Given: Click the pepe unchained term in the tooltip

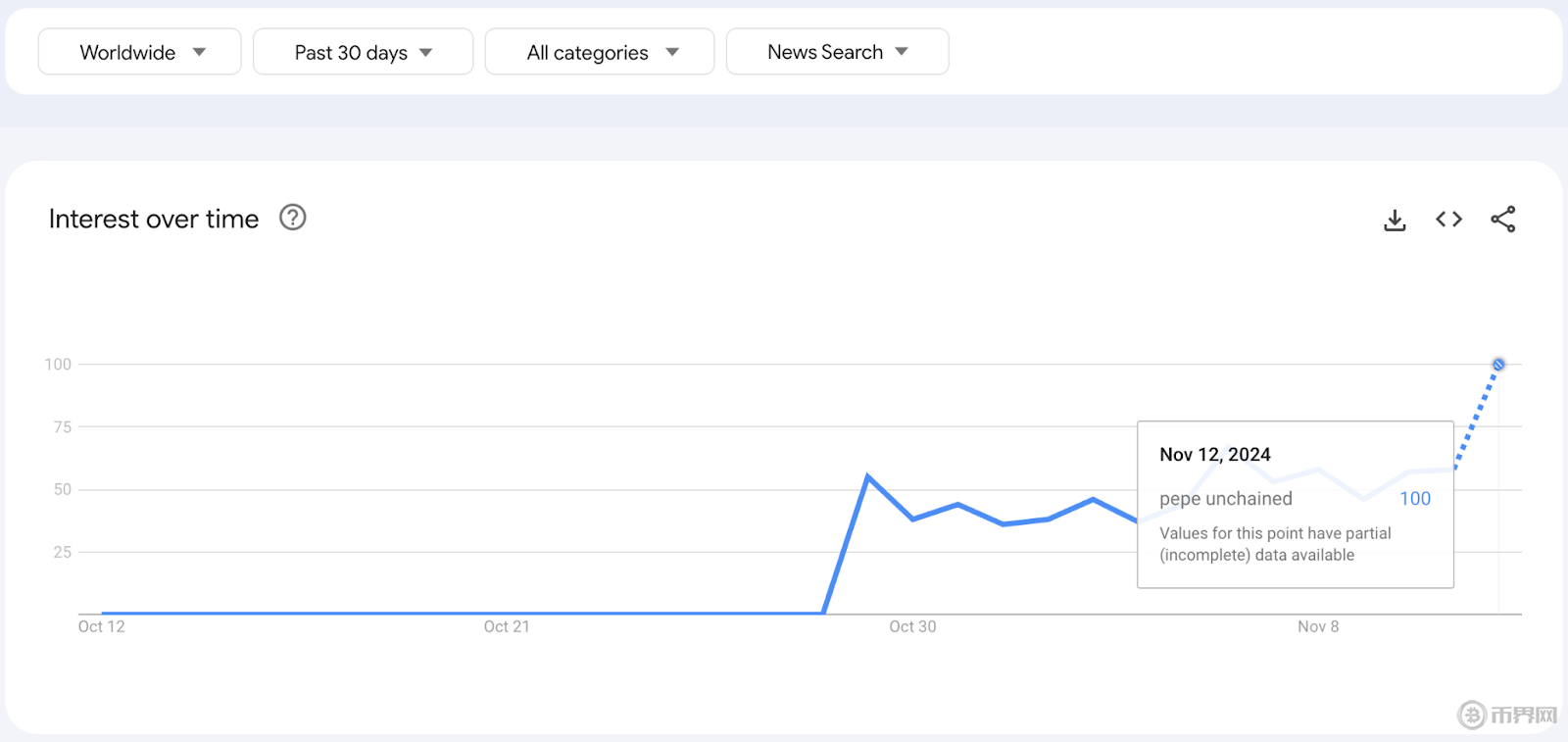Looking at the screenshot, I should tap(1226, 499).
